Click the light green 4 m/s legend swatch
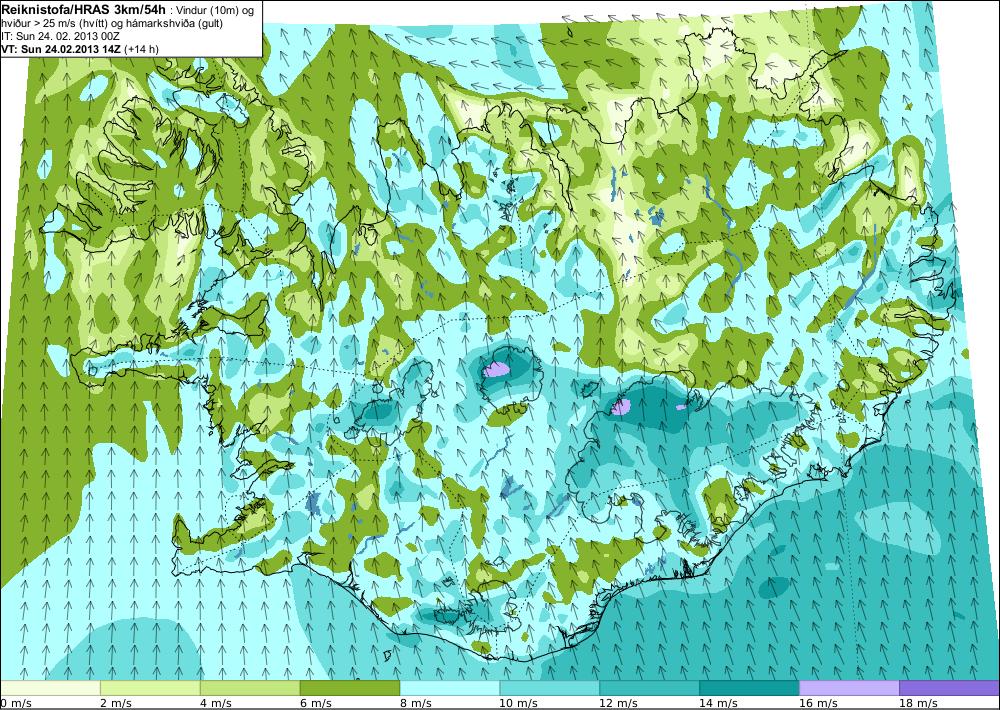This screenshot has height=710, width=1000. tap(250, 688)
